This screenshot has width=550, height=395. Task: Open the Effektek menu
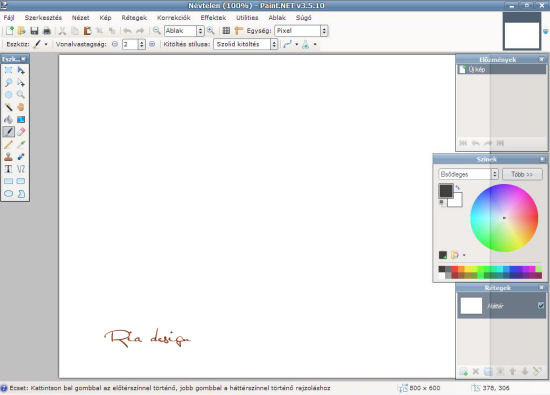213,18
